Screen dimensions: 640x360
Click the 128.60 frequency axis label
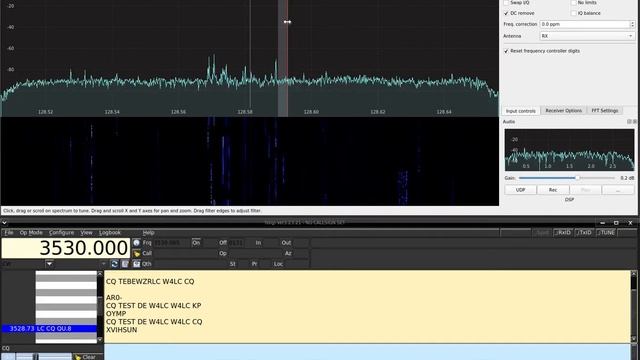[311, 112]
